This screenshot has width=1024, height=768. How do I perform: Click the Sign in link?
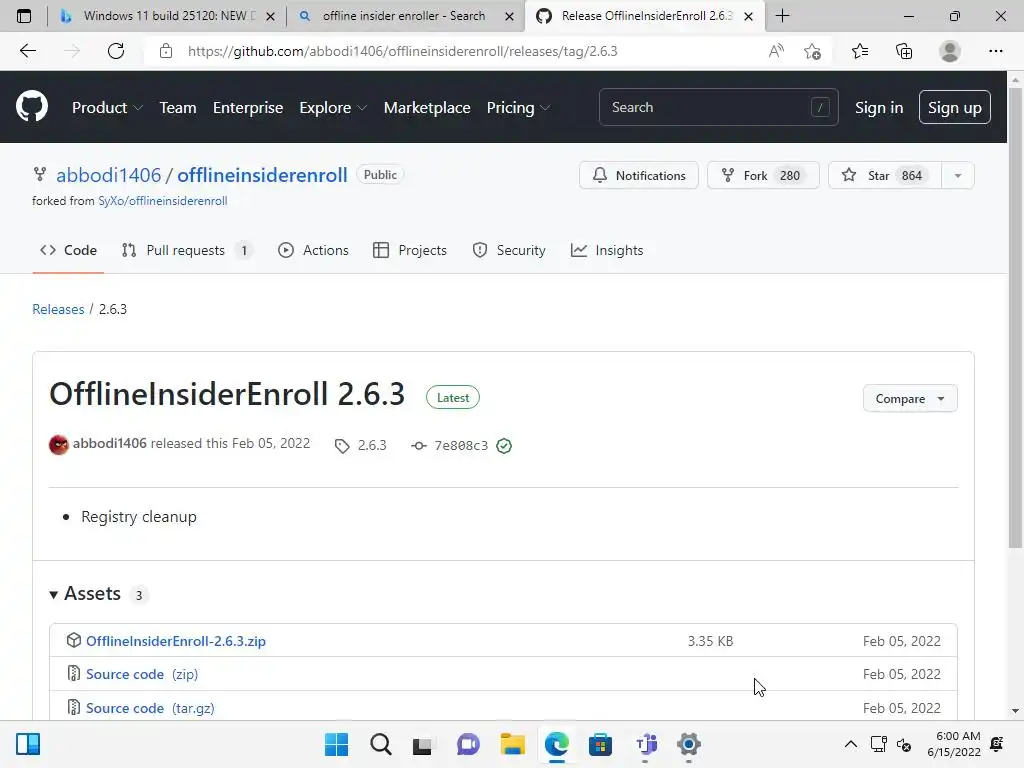(x=879, y=108)
